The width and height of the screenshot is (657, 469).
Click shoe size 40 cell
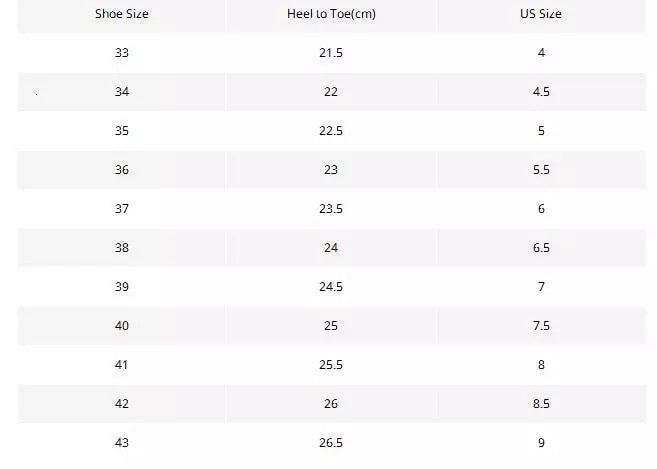[x=122, y=326]
